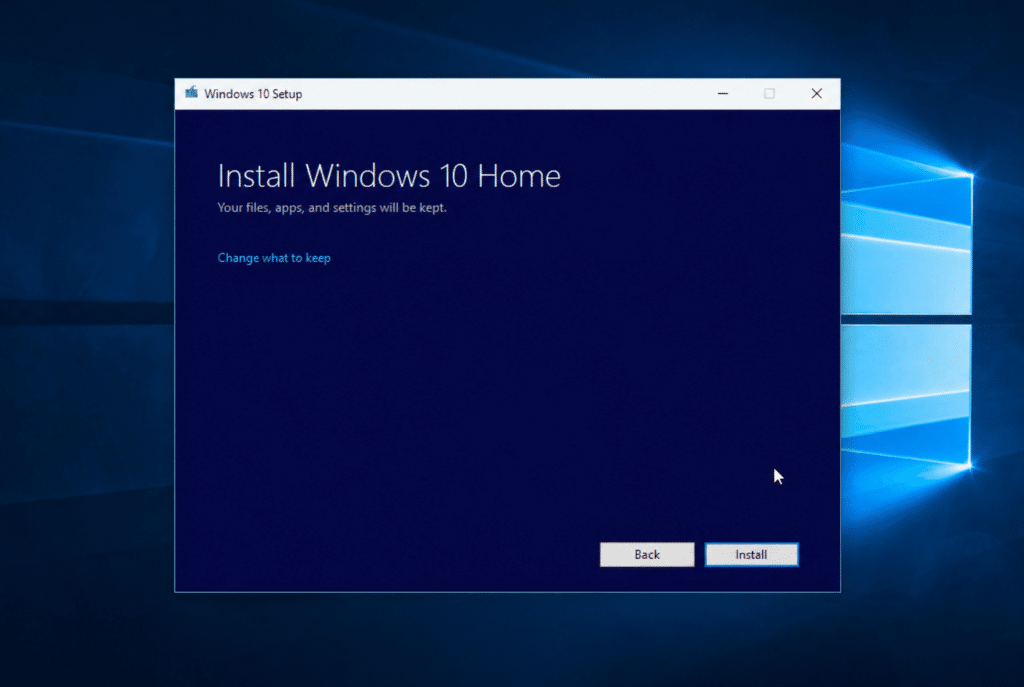Open the Change what to keep link
Viewport: 1024px width, 687px height.
coord(274,258)
